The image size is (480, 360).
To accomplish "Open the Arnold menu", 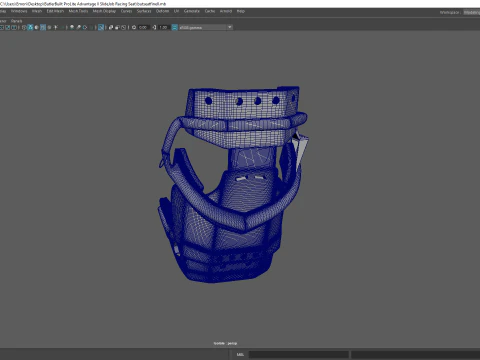I will 226,11.
